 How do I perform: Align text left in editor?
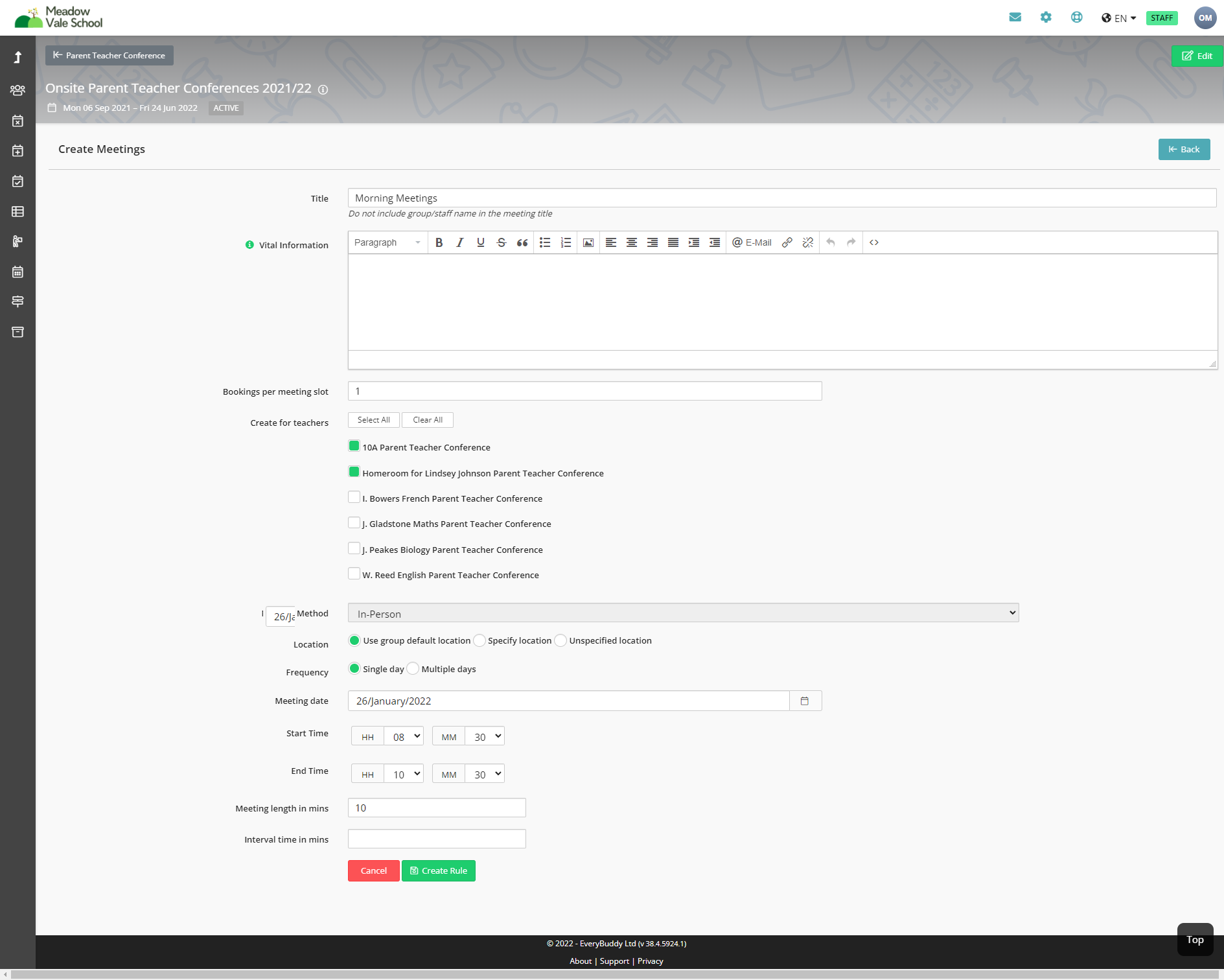point(611,242)
